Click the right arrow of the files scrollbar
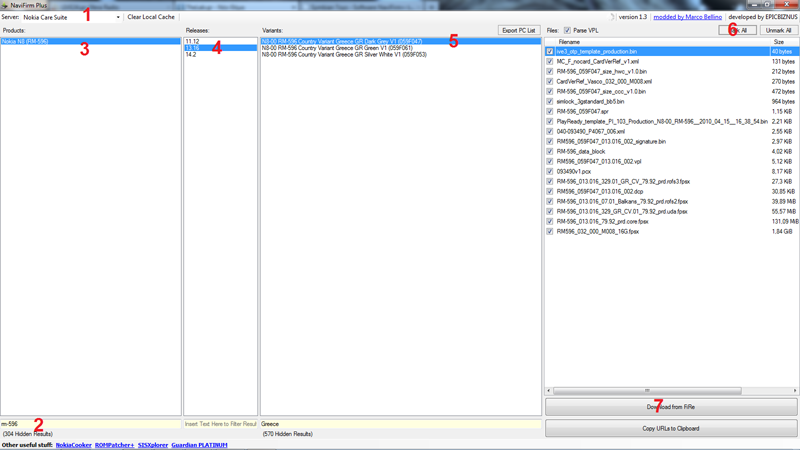The height and width of the screenshot is (450, 800). point(795,391)
